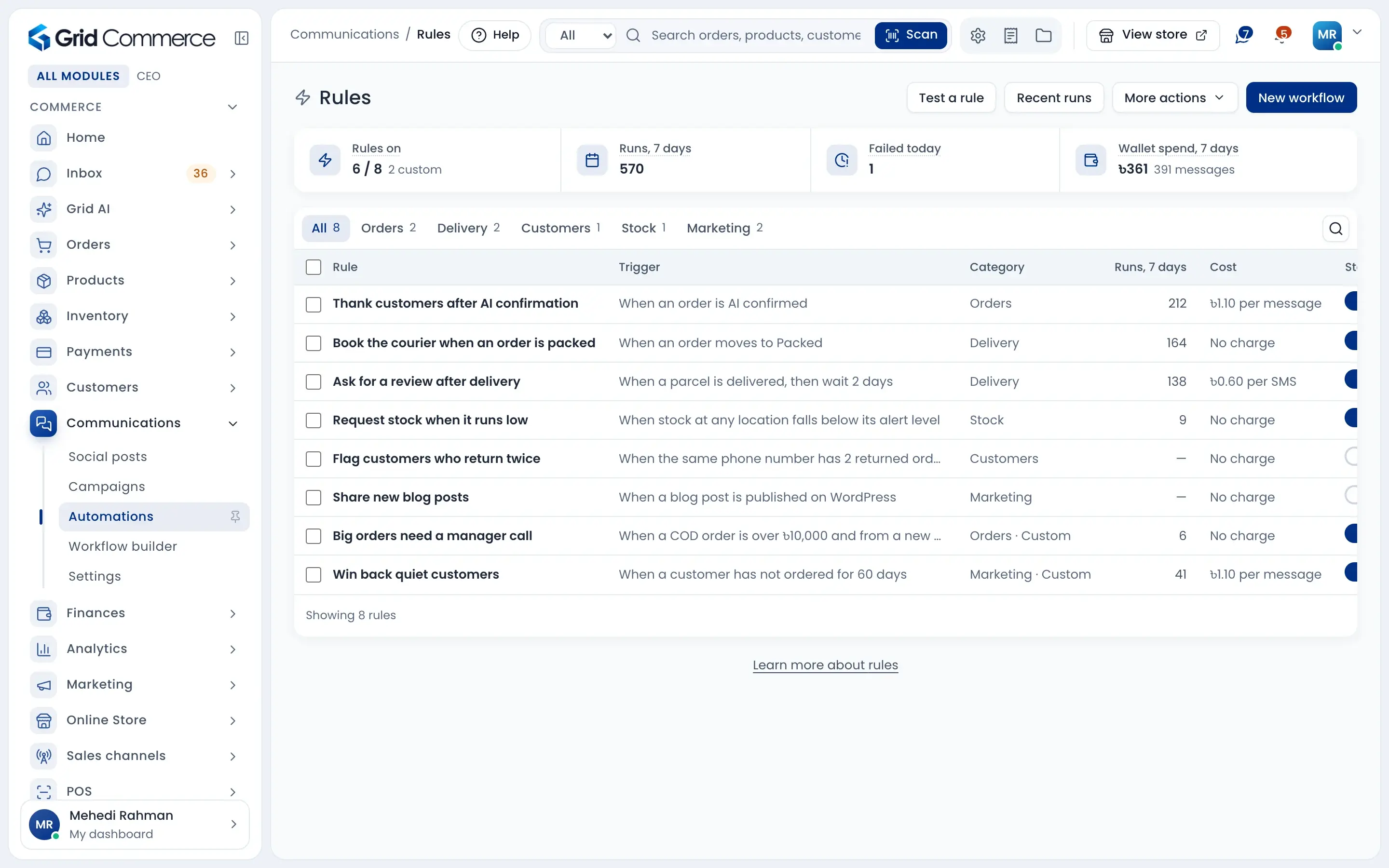
Task: Click the search orders input field
Action: (756, 36)
